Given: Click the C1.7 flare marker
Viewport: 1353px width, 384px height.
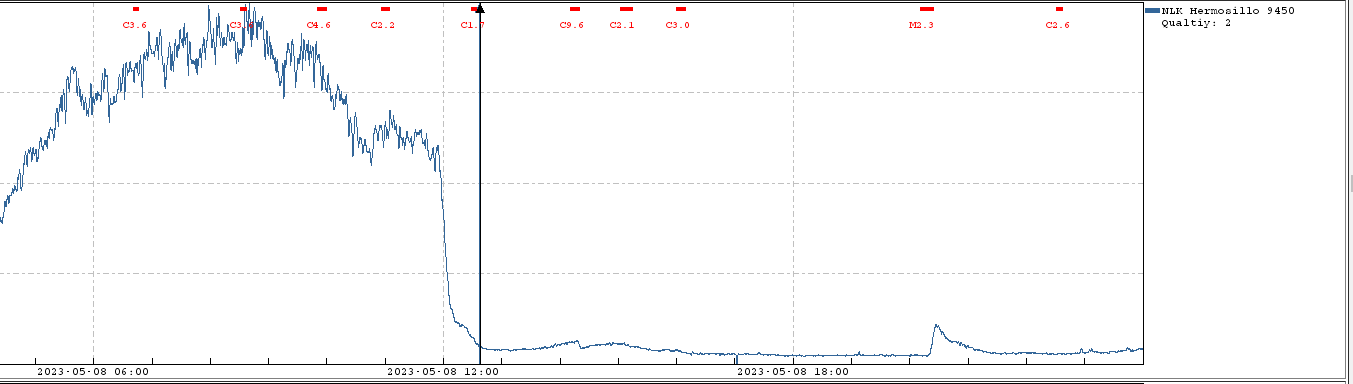Looking at the screenshot, I should click(x=475, y=9).
